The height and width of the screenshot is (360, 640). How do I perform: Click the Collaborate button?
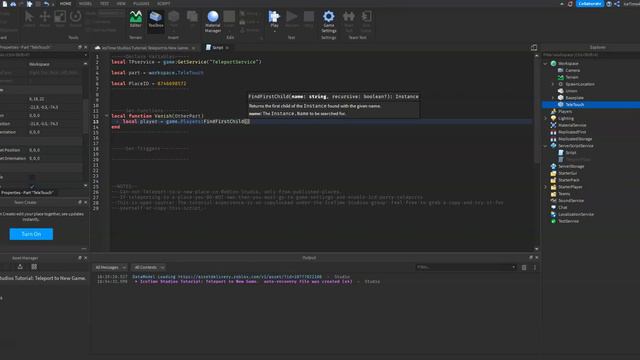point(590,4)
